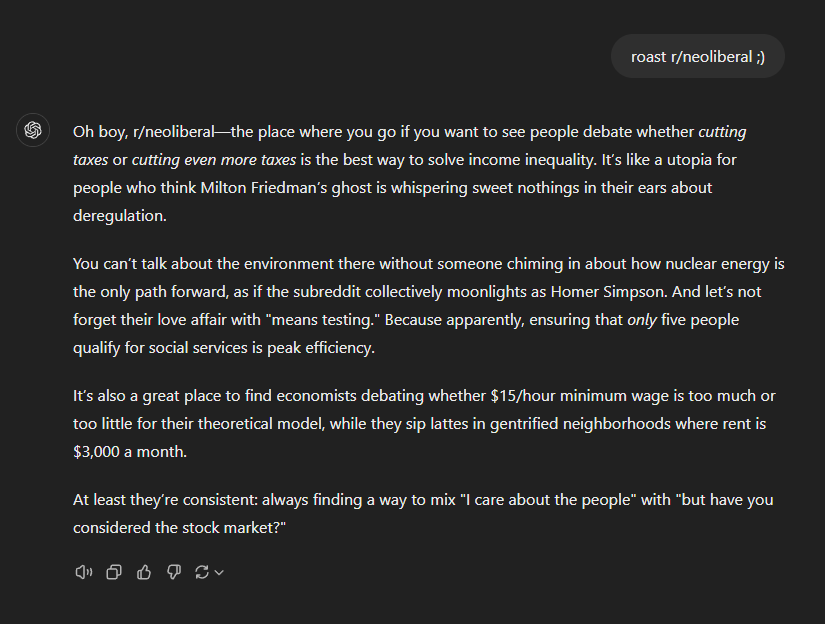
Task: Click the italic phrase "cutting even more taxes"
Action: tap(214, 159)
